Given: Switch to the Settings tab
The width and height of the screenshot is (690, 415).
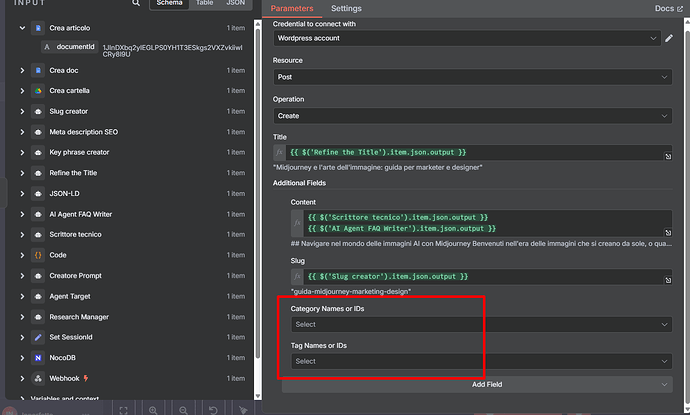Looking at the screenshot, I should click(346, 8).
